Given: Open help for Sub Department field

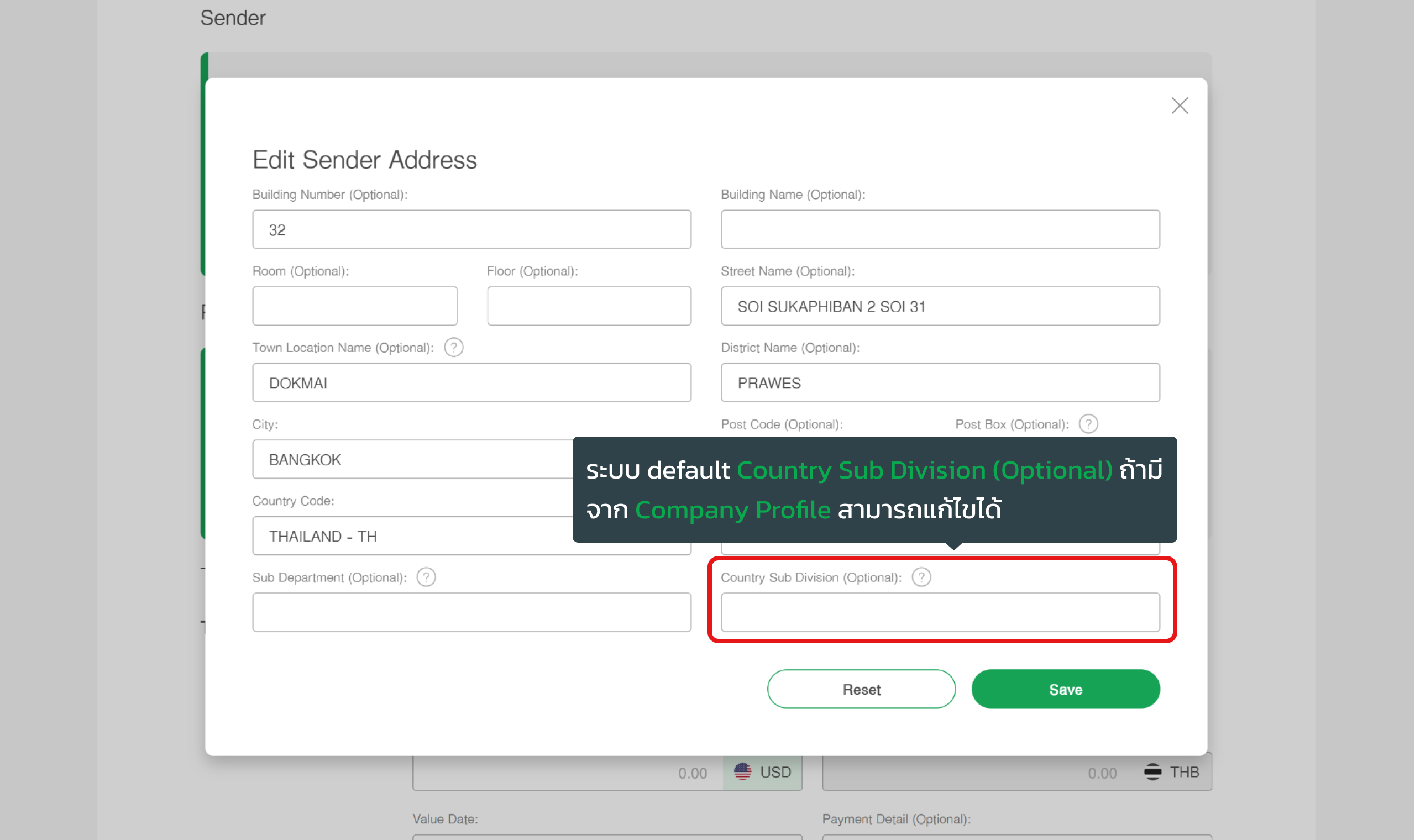Looking at the screenshot, I should point(426,577).
